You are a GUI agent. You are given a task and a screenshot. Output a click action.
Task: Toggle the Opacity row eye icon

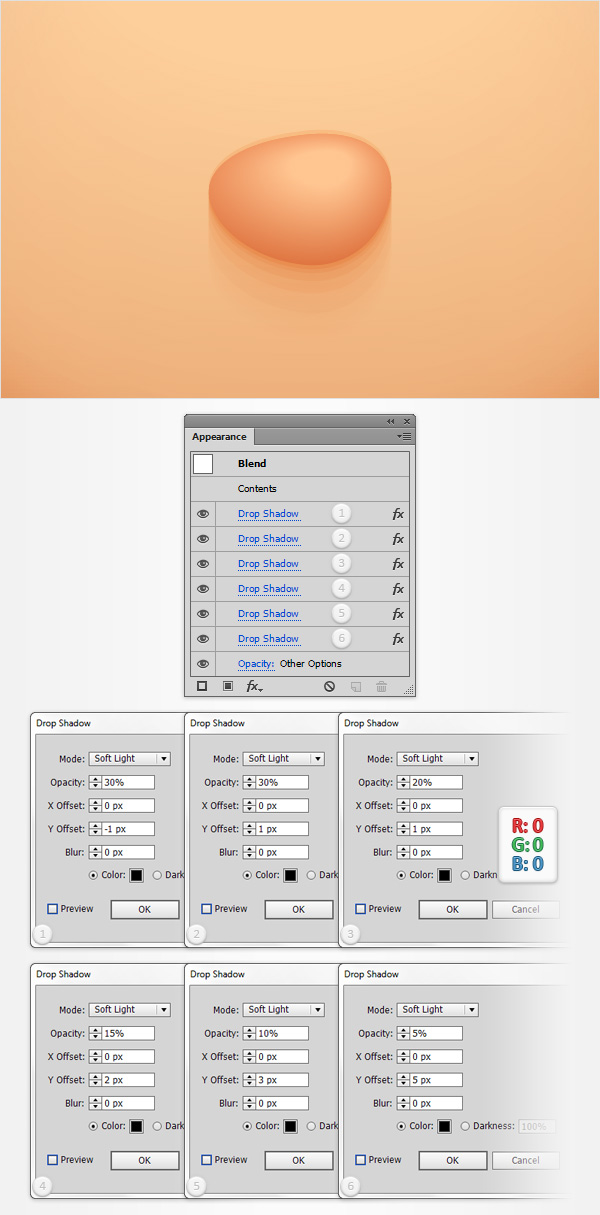point(203,664)
